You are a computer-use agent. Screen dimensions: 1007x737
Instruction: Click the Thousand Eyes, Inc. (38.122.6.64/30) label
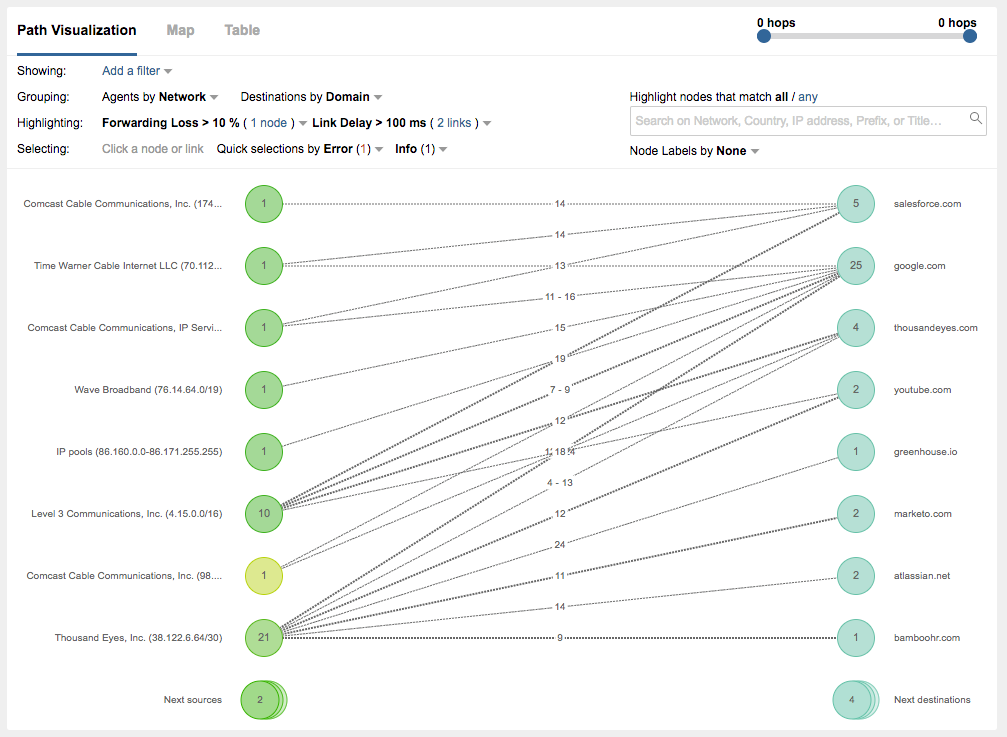(x=138, y=637)
